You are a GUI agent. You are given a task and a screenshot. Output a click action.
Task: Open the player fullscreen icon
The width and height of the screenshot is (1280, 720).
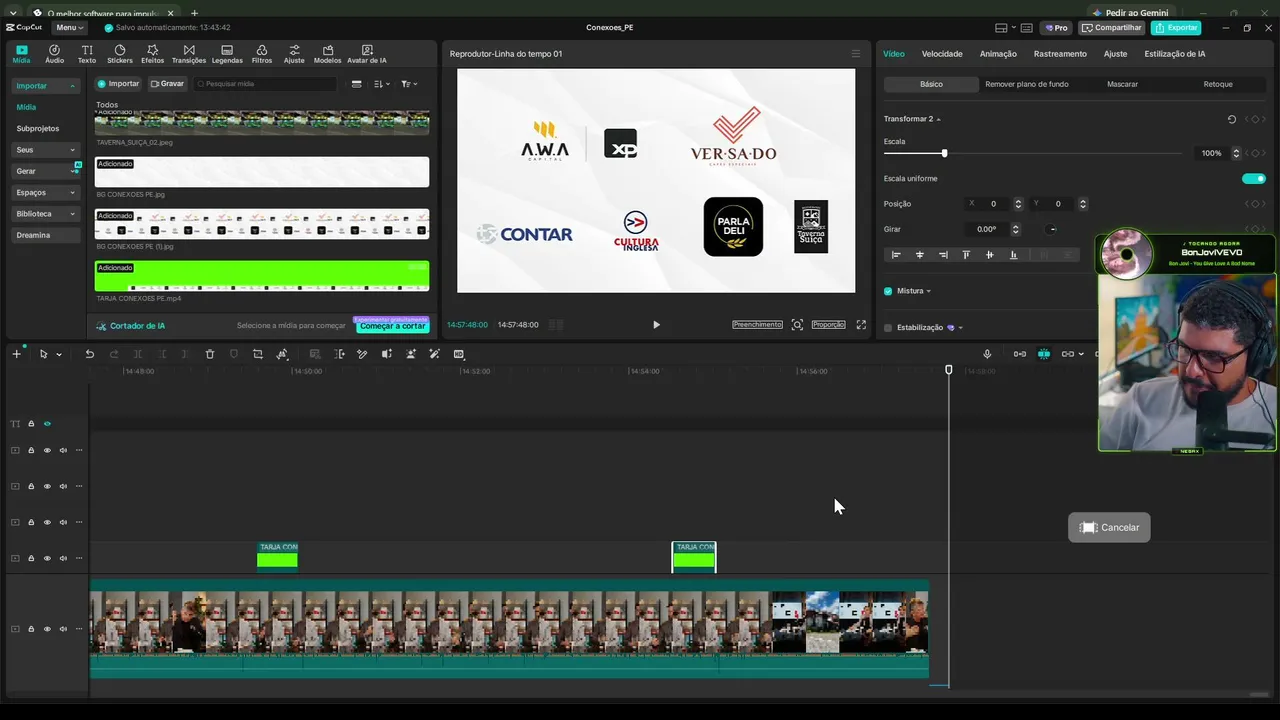pyautogui.click(x=861, y=325)
